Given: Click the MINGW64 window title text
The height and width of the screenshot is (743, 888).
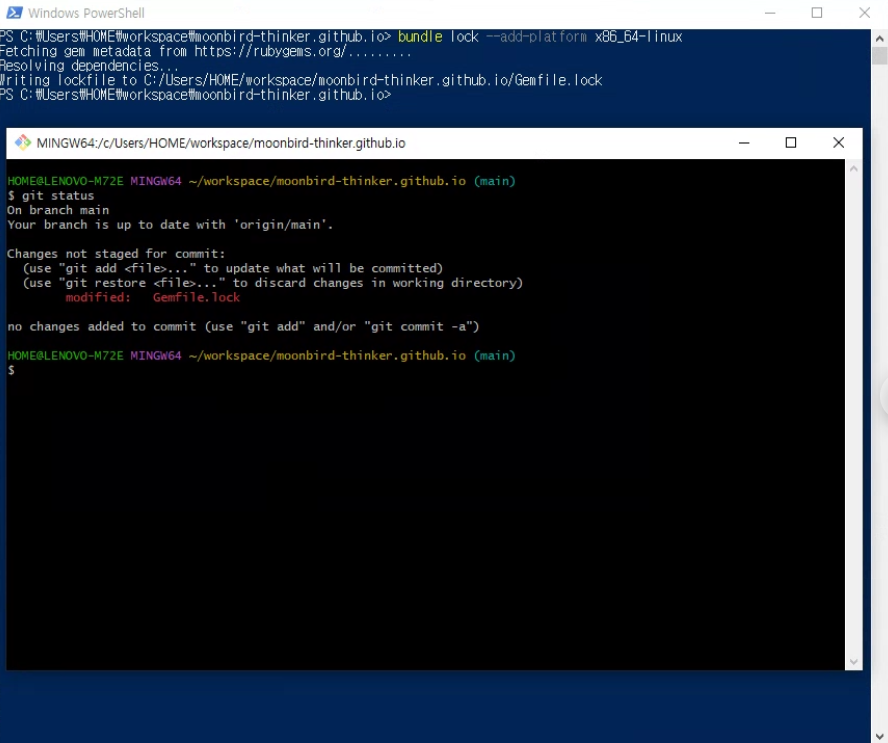Looking at the screenshot, I should pos(221,143).
